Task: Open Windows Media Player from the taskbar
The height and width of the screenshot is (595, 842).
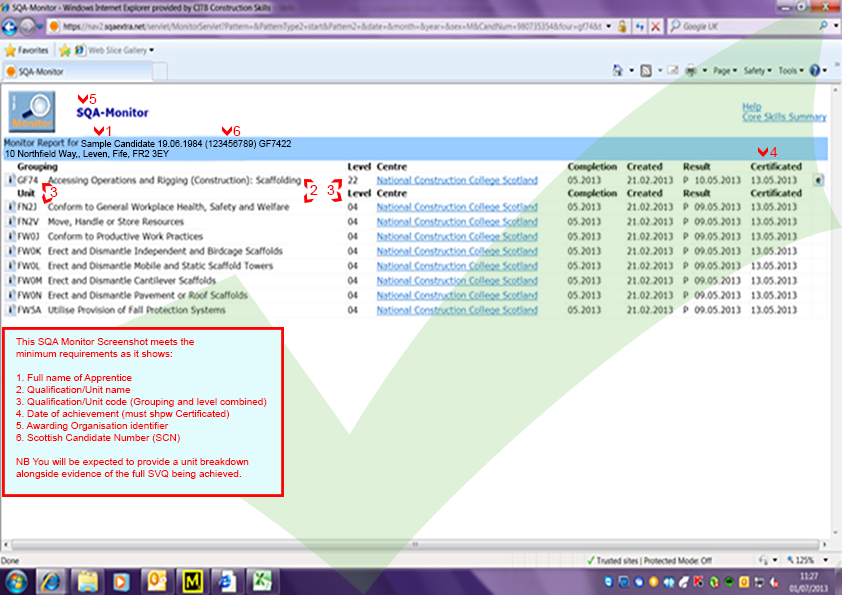Action: click(x=121, y=579)
